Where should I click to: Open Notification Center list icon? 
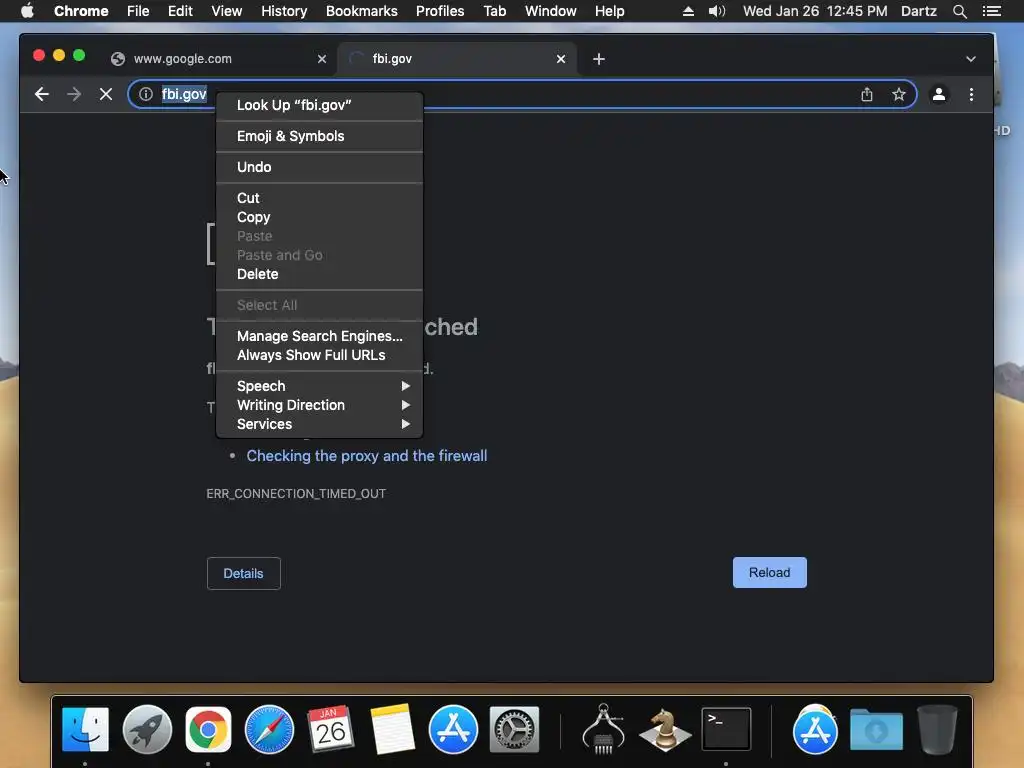coord(992,11)
